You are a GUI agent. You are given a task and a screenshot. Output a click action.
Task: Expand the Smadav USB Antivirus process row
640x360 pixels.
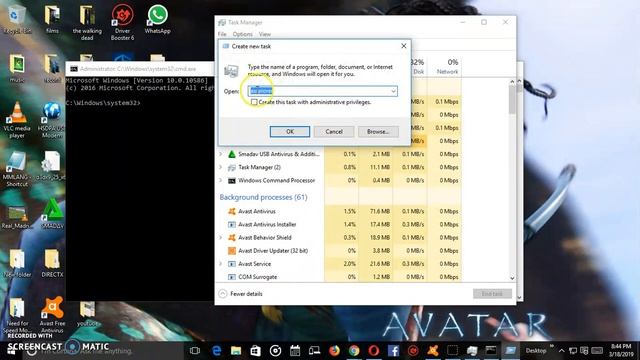point(221,154)
